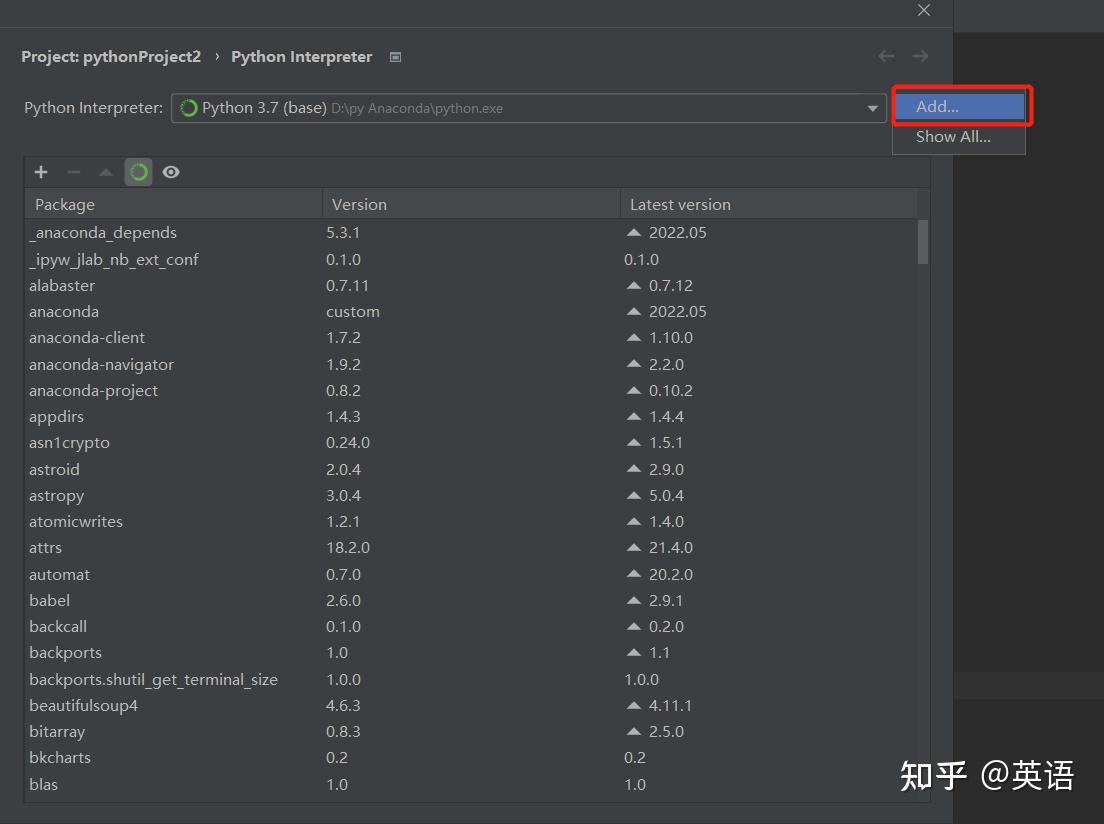Click the Python Interpreter breadcrumb item

click(301, 56)
